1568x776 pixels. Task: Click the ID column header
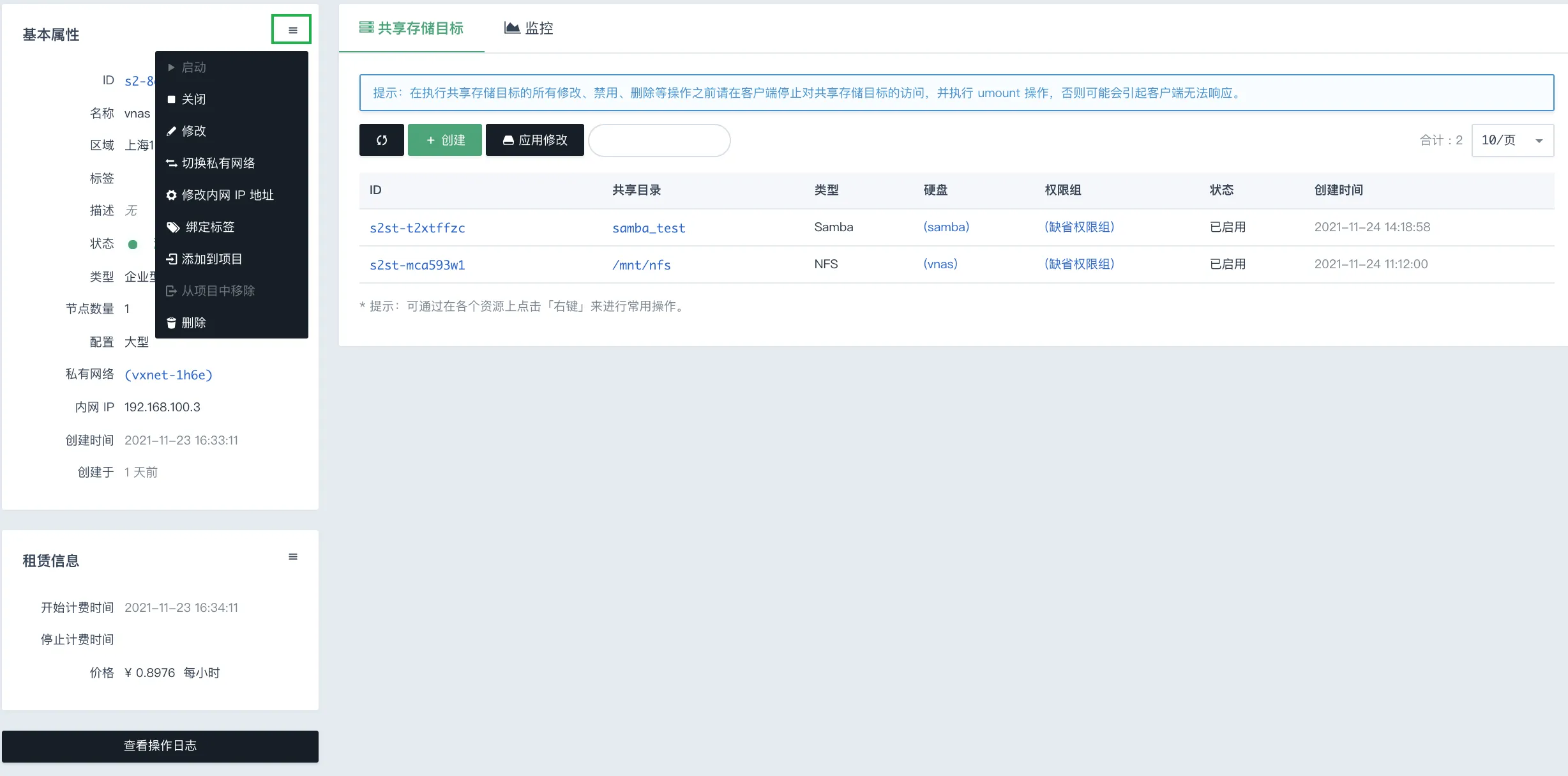(375, 190)
